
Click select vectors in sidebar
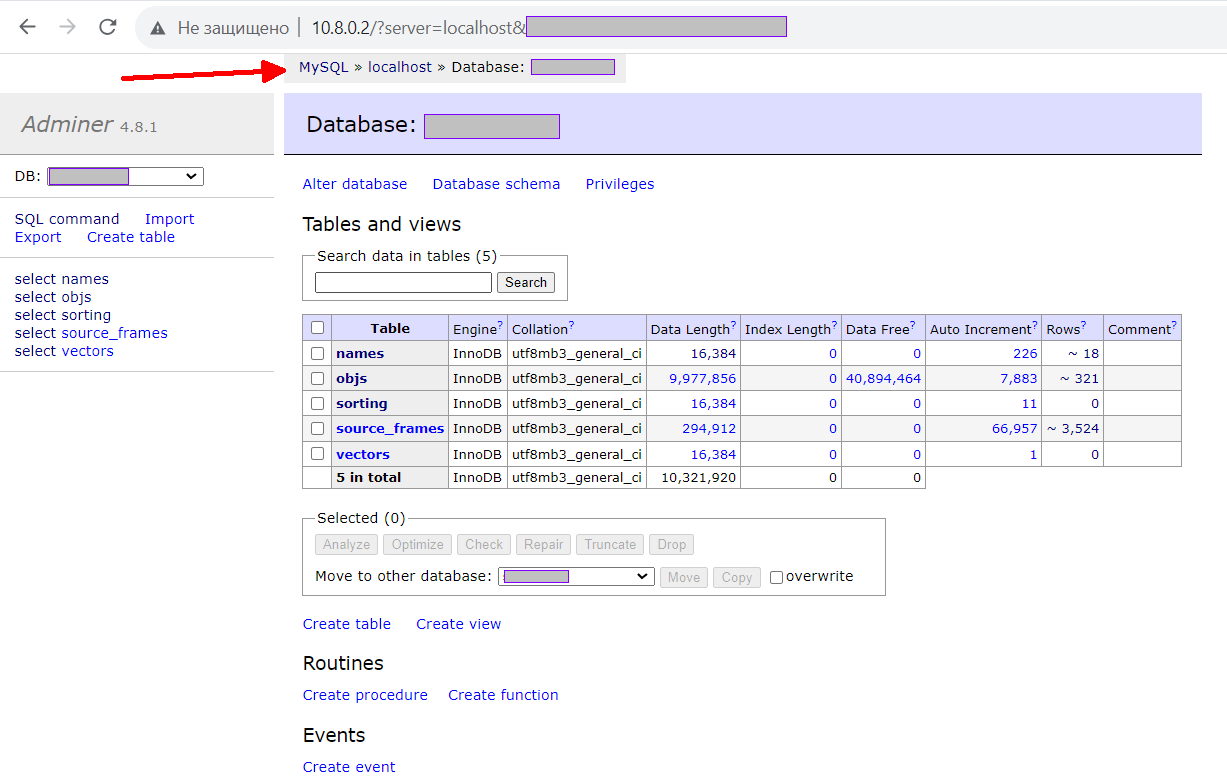[64, 351]
